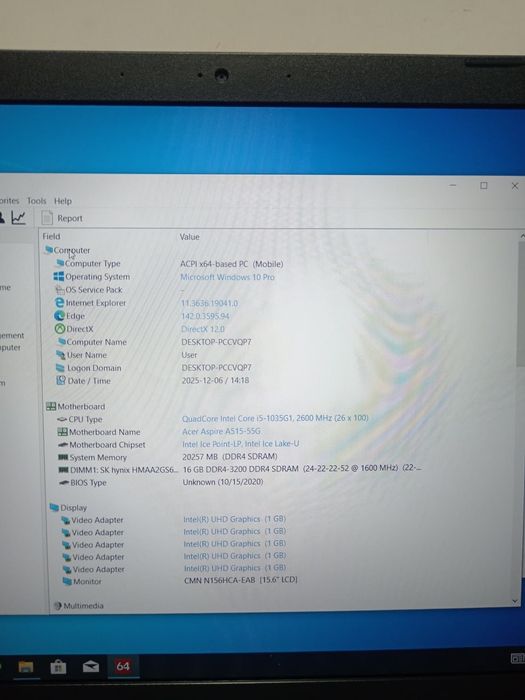Select the Unknown (10/15/2020) BIOS value
The width and height of the screenshot is (525, 700).
coord(223,482)
